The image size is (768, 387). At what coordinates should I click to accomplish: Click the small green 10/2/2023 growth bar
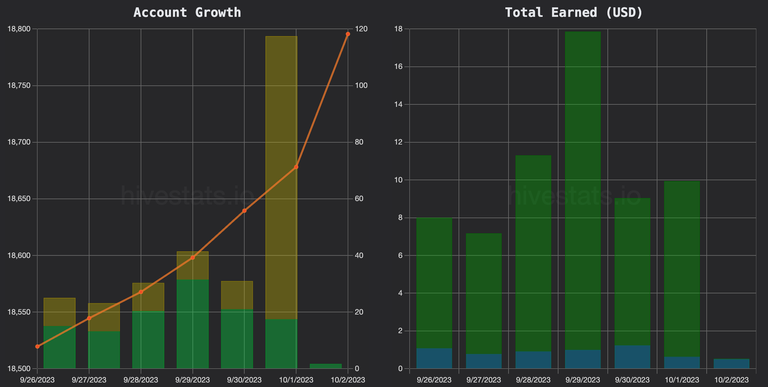pos(326,366)
